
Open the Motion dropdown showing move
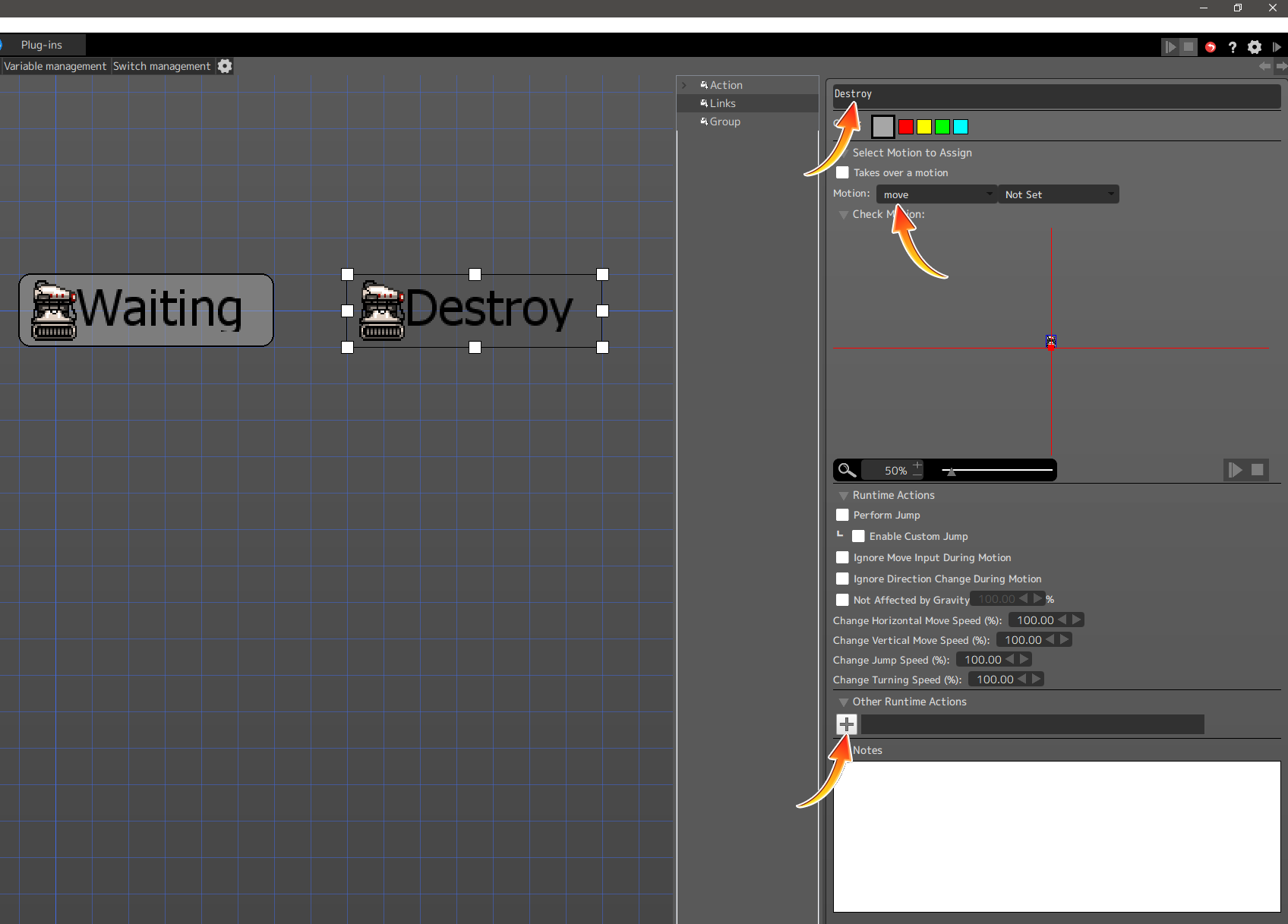pyautogui.click(x=936, y=194)
